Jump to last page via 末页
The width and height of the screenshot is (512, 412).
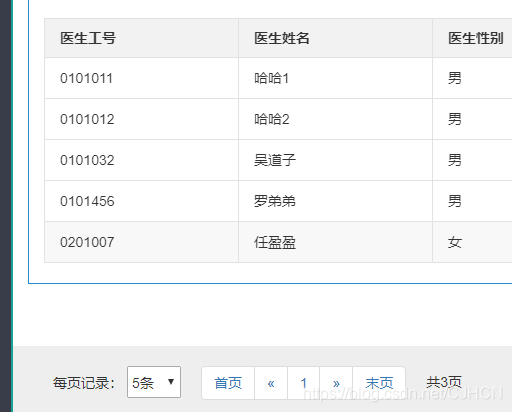coord(379,383)
